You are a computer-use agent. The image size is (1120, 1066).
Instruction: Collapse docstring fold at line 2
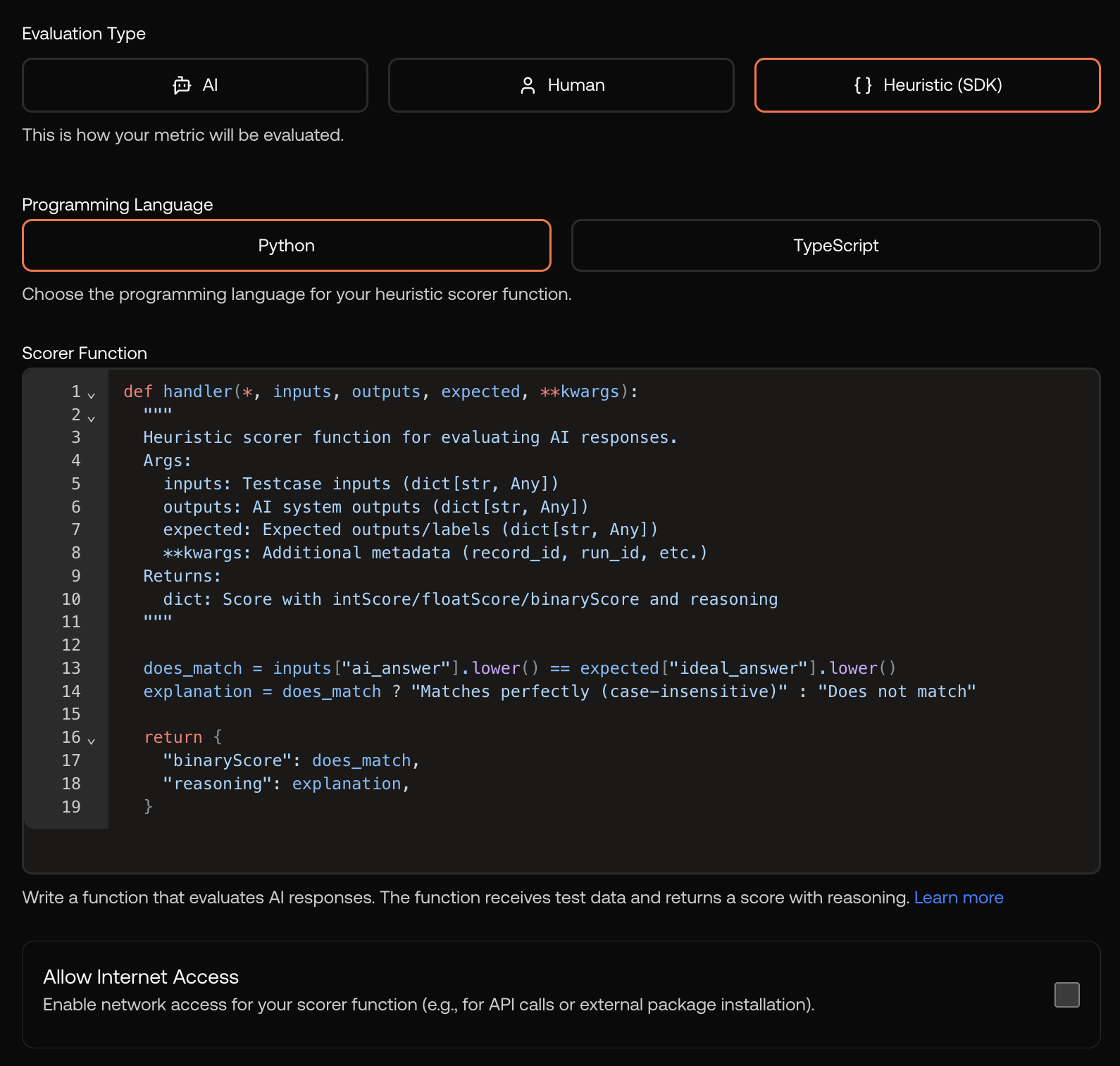pos(91,418)
